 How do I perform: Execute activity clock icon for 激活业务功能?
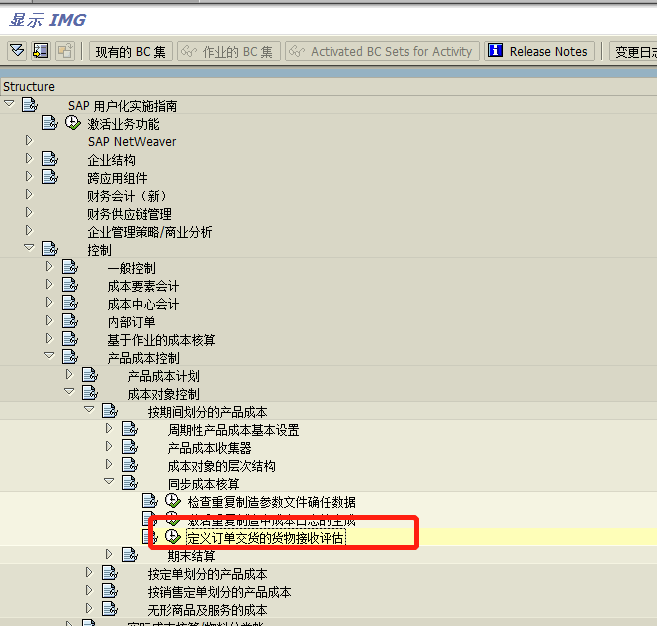tap(72, 123)
